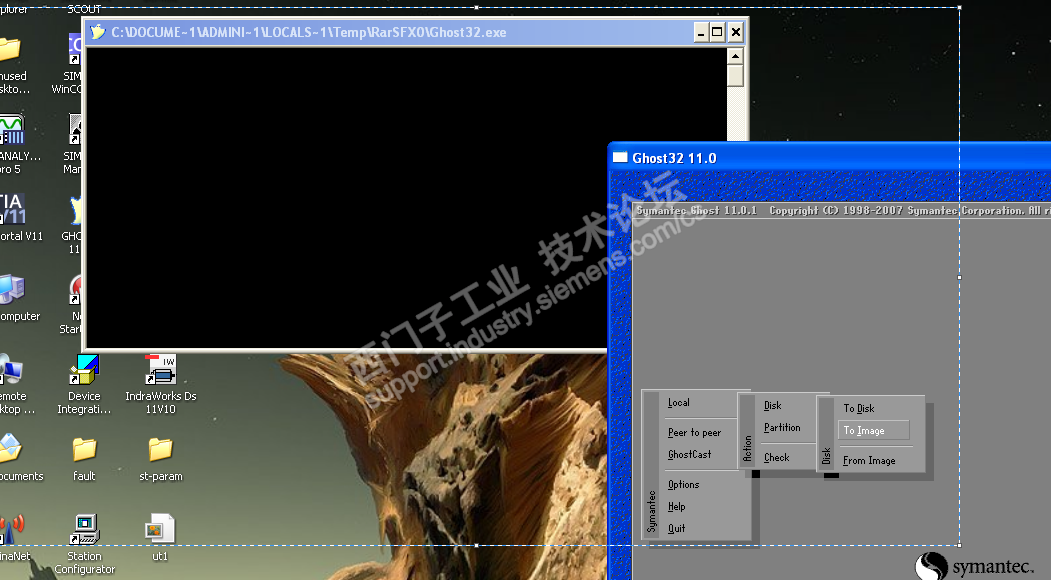Open the Device Integration desktop shortcut
This screenshot has width=1051, height=580.
[x=84, y=384]
